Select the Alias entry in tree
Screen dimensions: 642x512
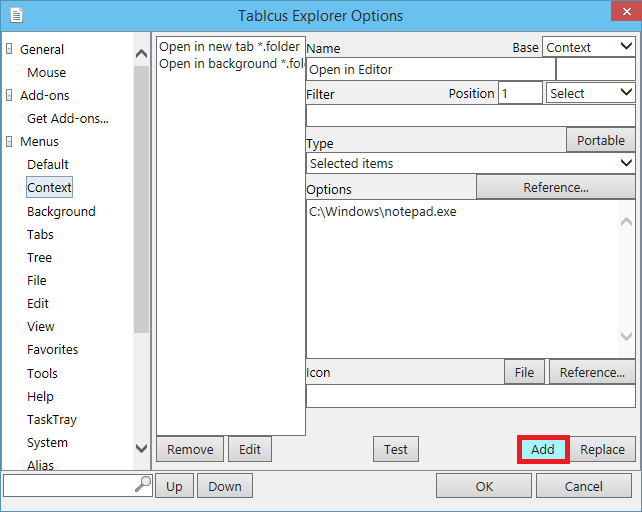tap(40, 465)
